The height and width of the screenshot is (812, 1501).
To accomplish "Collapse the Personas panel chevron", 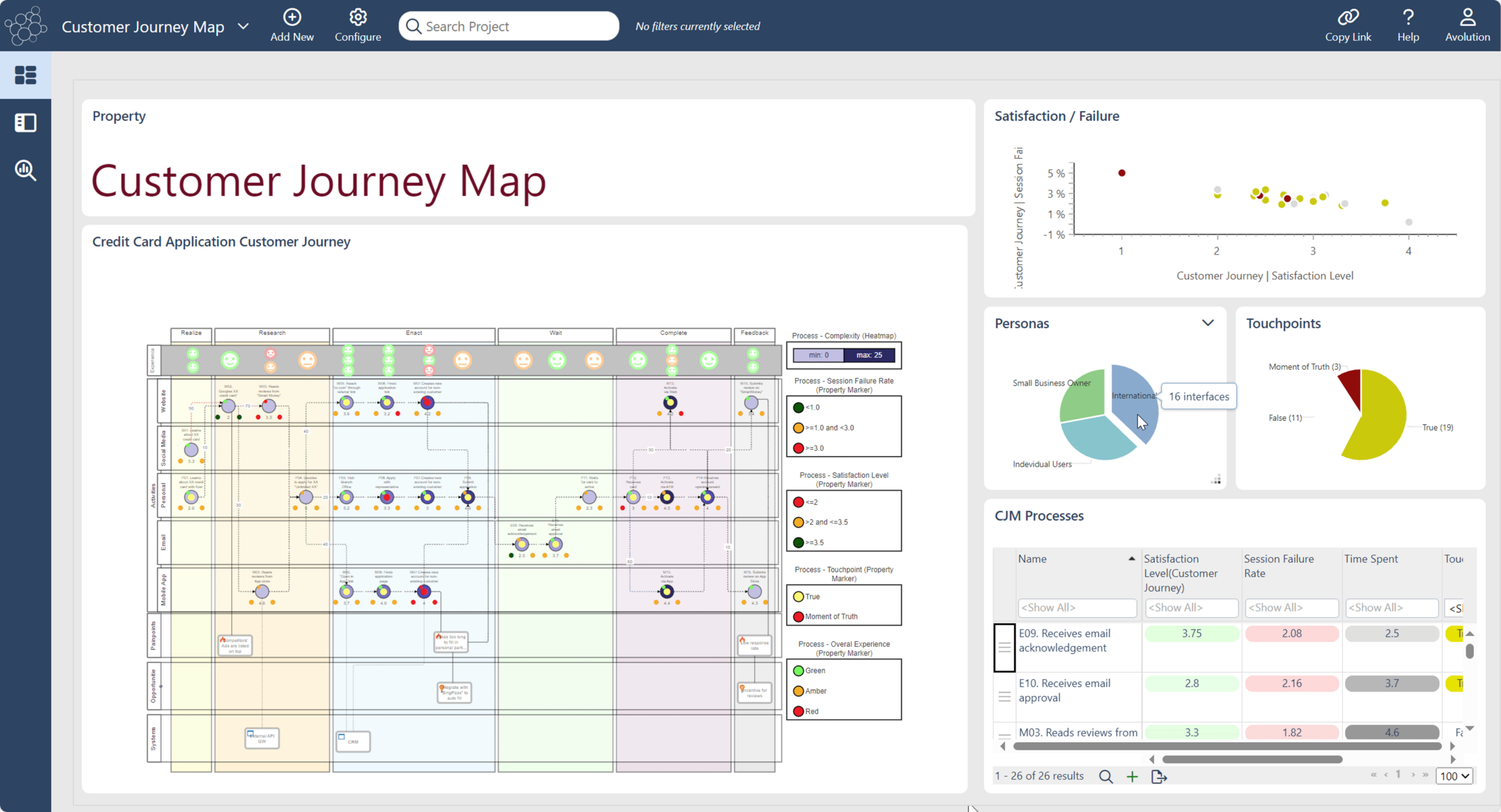I will click(1207, 323).
